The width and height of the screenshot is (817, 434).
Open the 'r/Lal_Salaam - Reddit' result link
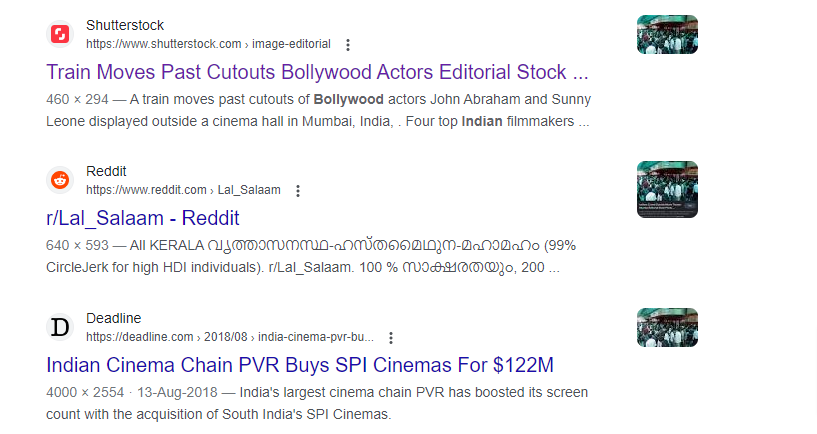143,218
